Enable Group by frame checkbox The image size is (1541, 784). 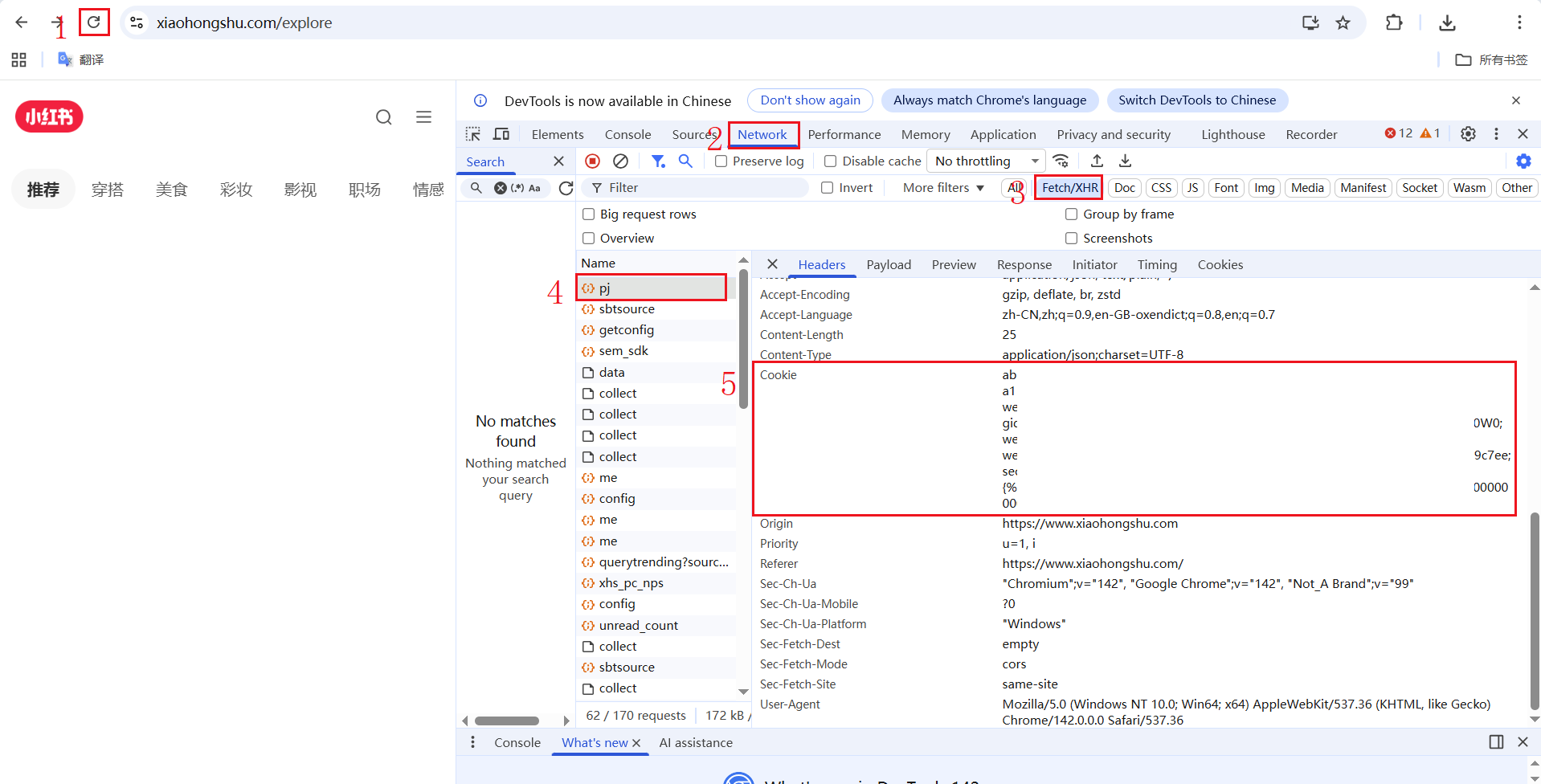(x=1071, y=214)
